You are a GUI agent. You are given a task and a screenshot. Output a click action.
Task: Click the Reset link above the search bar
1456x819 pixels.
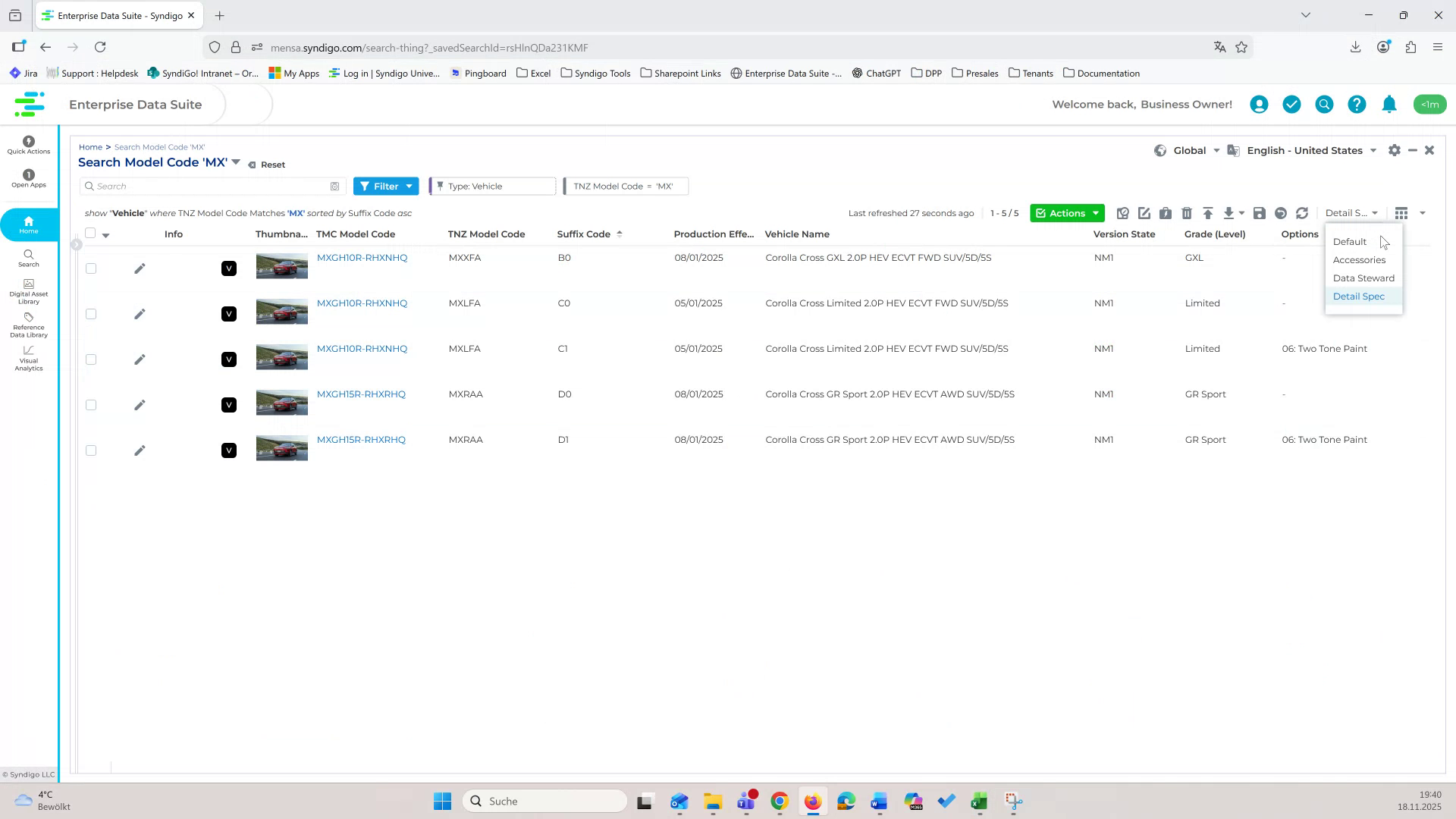point(271,164)
